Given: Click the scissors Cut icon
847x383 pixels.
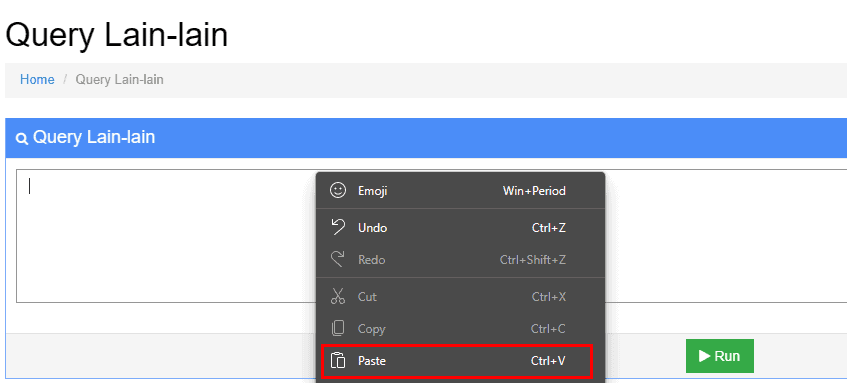Looking at the screenshot, I should [x=338, y=297].
